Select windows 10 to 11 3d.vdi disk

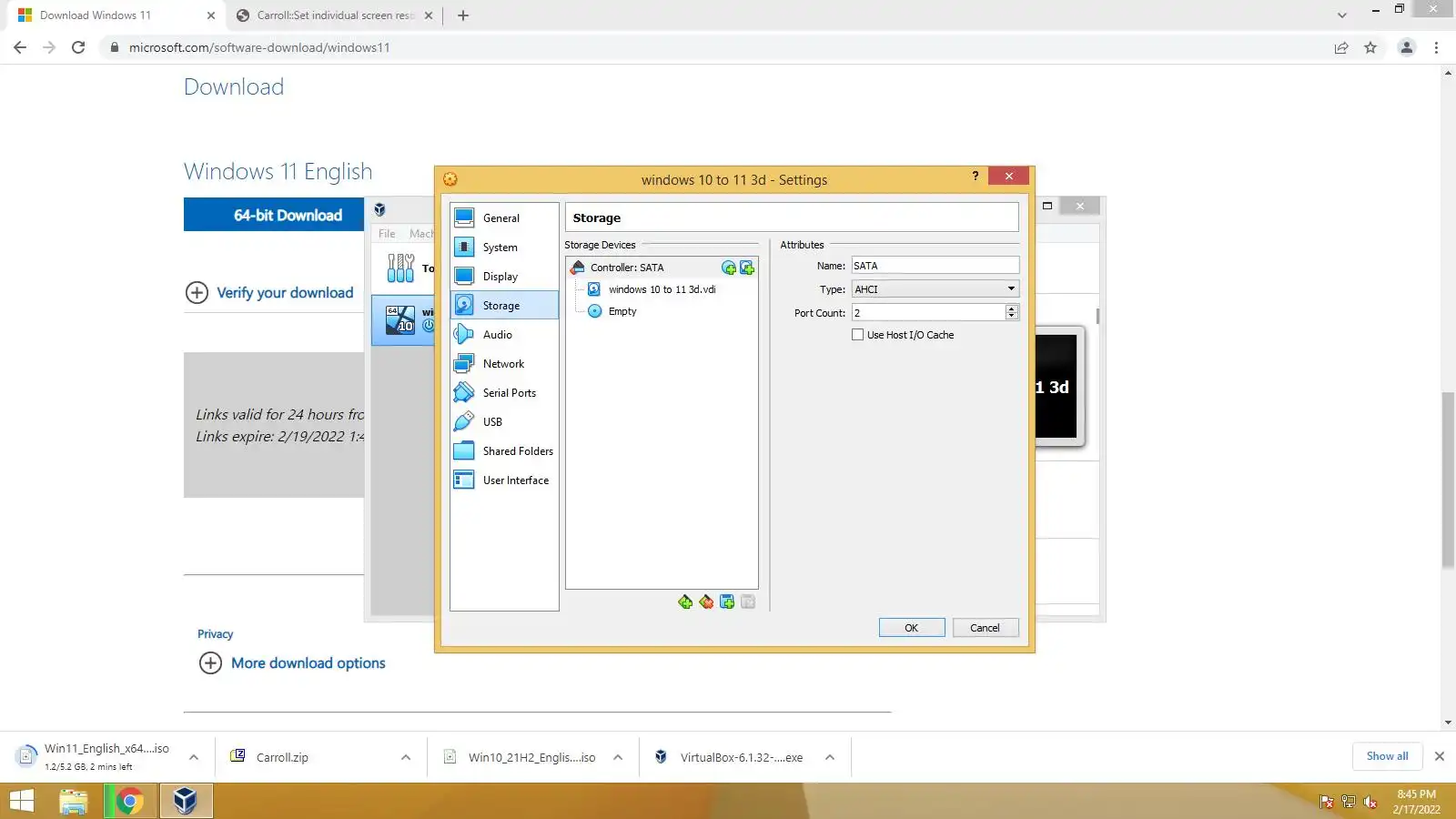662,289
